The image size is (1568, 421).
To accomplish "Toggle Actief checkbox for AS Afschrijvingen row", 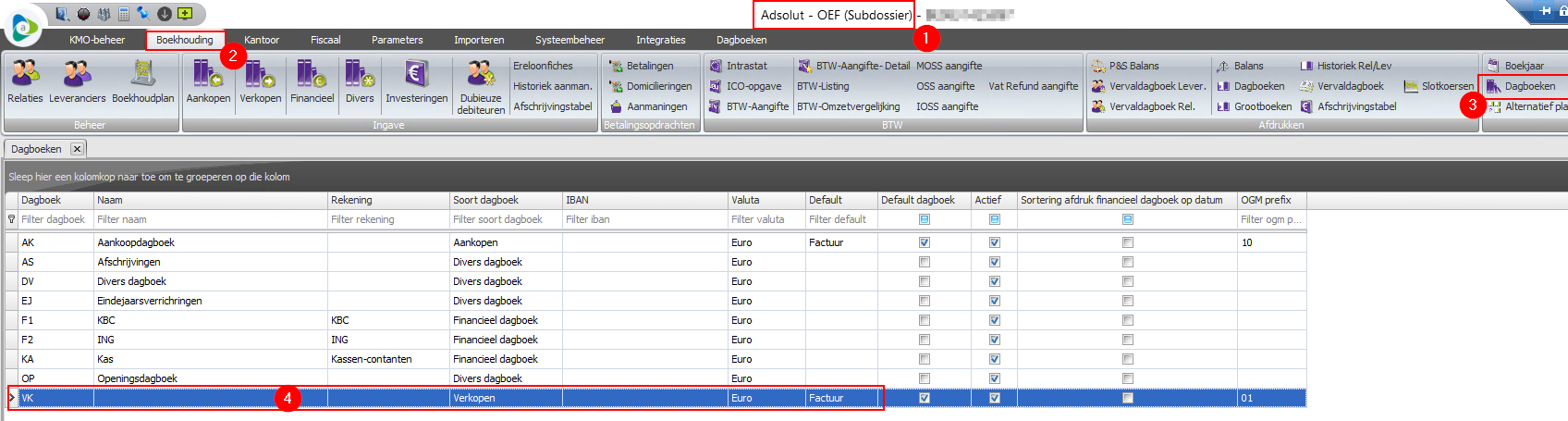I will click(x=995, y=262).
